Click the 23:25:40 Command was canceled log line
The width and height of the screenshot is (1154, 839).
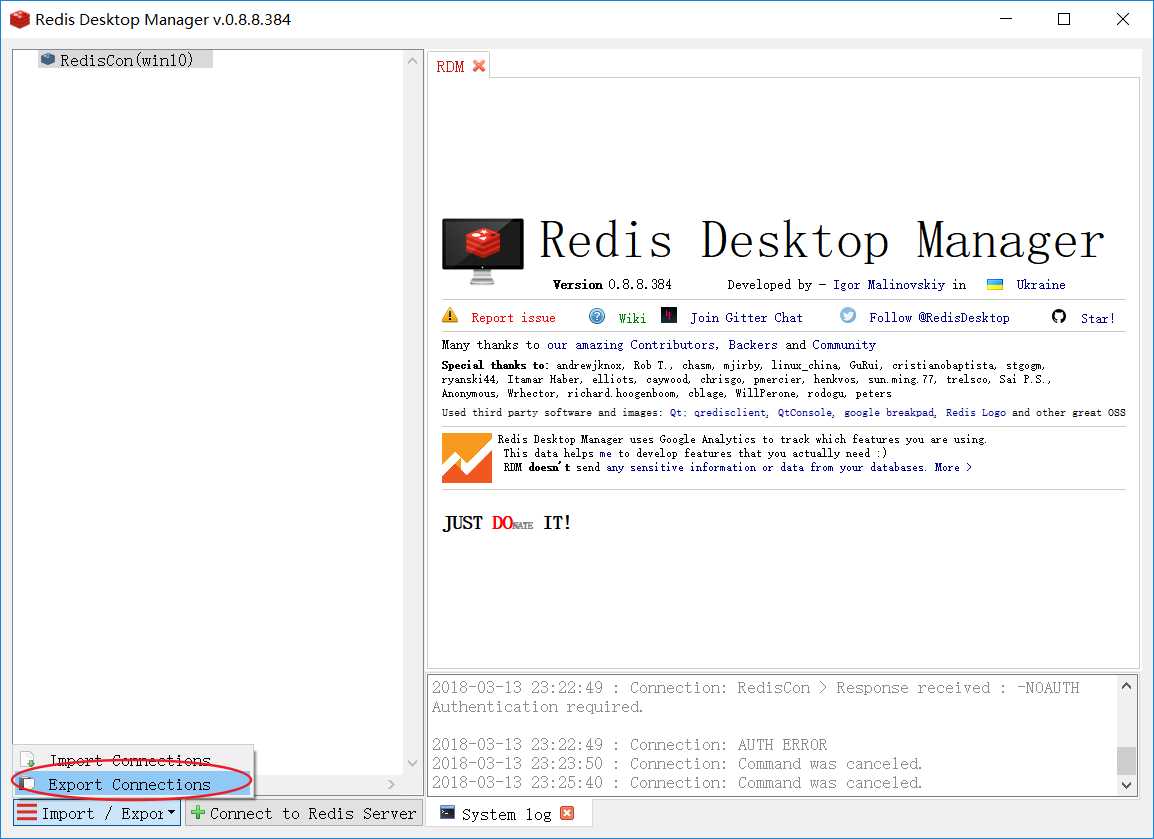point(676,783)
